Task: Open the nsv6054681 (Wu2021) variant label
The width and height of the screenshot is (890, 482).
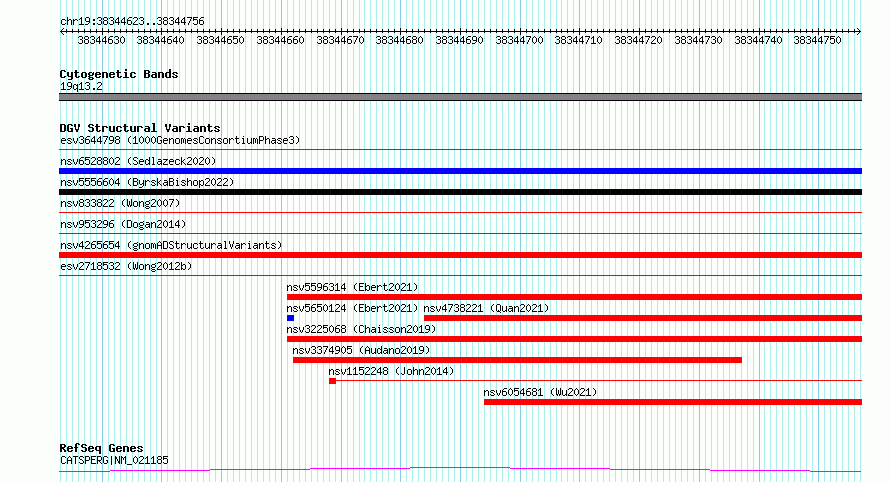Action: [540, 392]
